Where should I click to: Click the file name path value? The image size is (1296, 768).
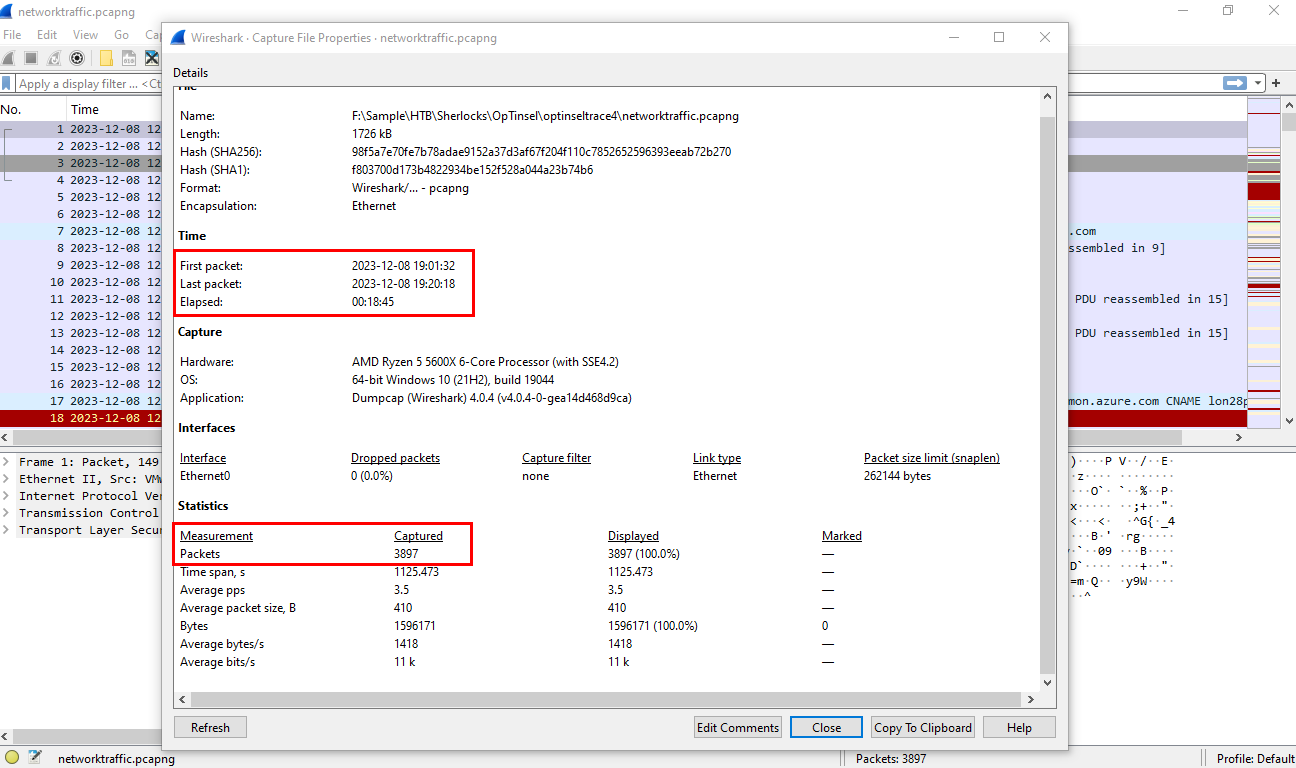pos(545,116)
